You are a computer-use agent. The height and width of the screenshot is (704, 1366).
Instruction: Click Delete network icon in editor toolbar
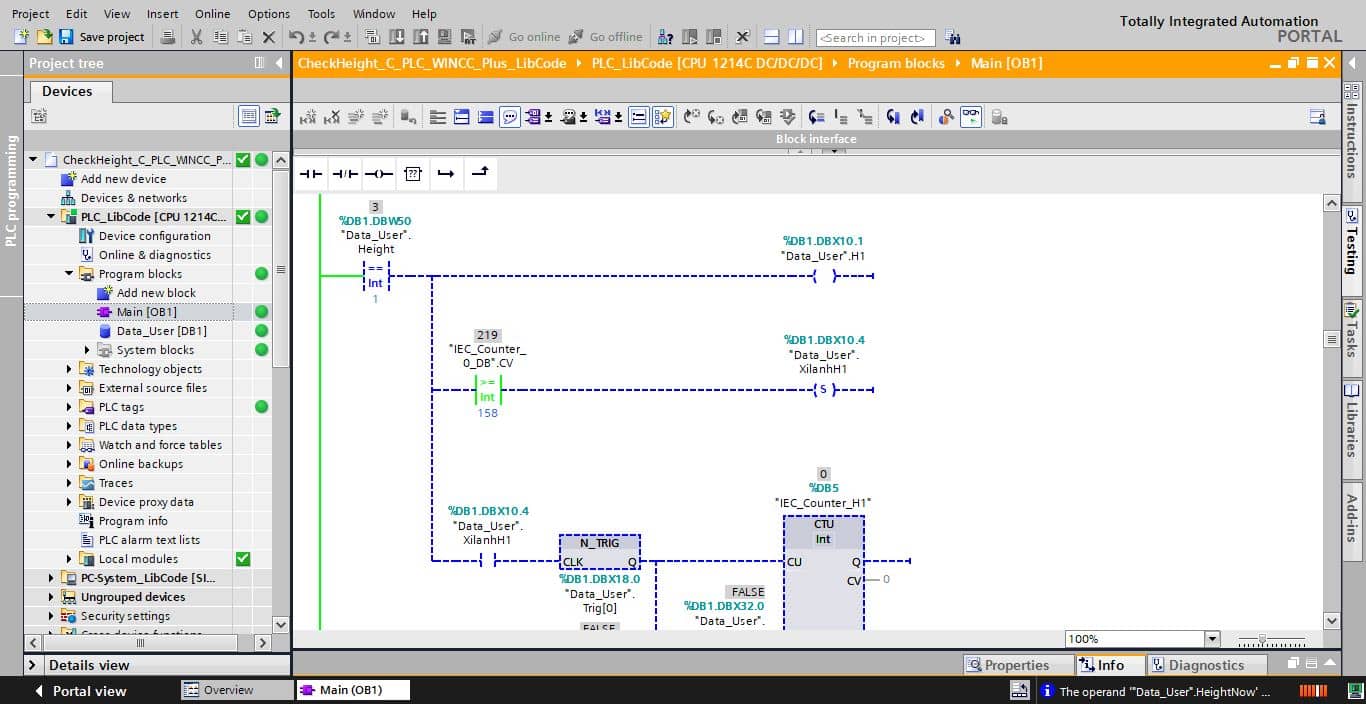(332, 117)
